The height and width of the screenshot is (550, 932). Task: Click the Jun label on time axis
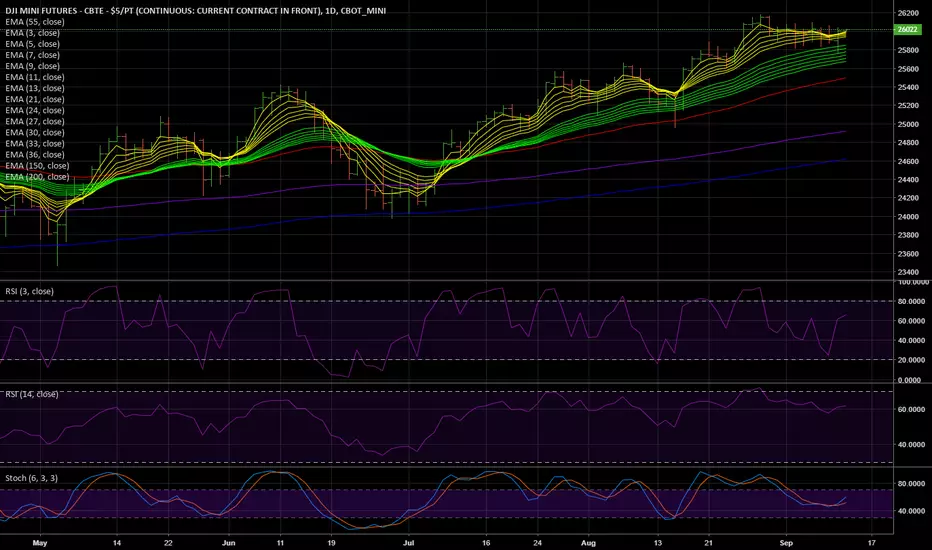228,543
